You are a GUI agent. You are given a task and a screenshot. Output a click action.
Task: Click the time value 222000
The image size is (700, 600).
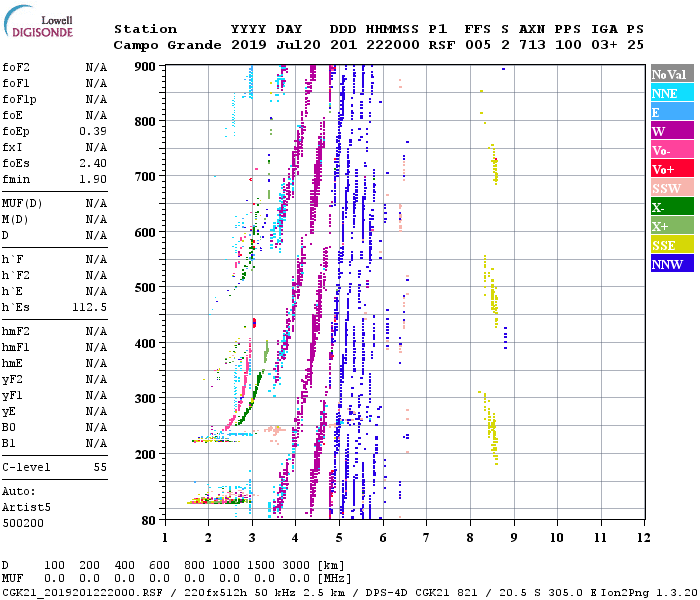pyautogui.click(x=393, y=45)
